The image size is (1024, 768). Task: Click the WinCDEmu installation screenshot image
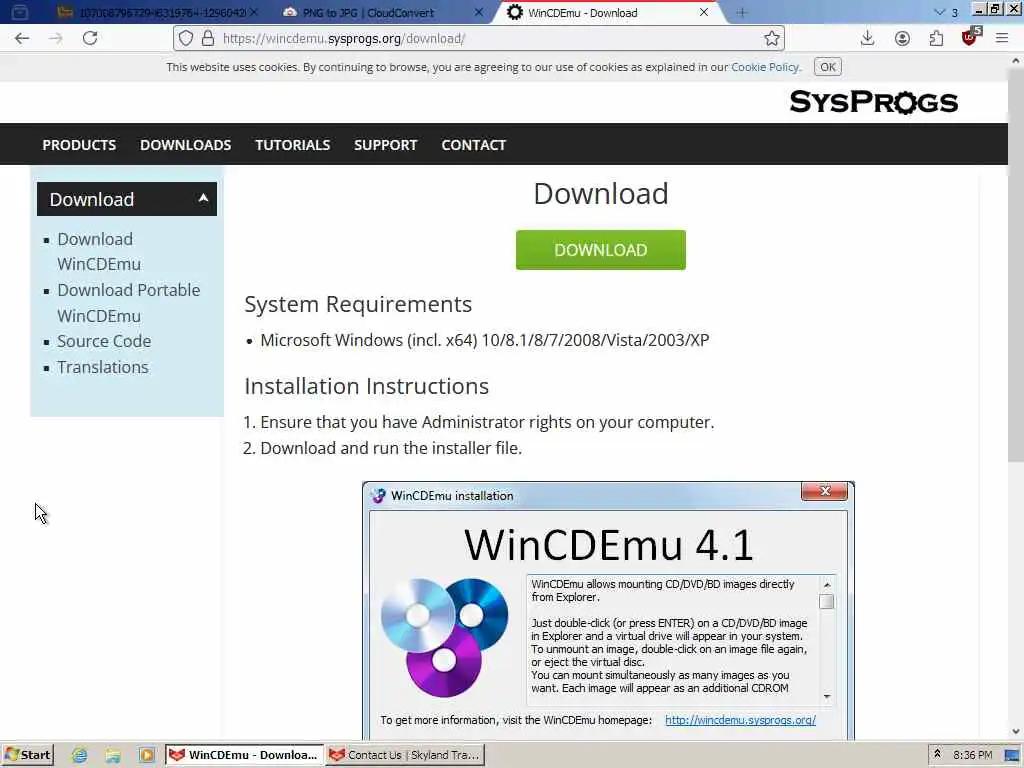608,611
